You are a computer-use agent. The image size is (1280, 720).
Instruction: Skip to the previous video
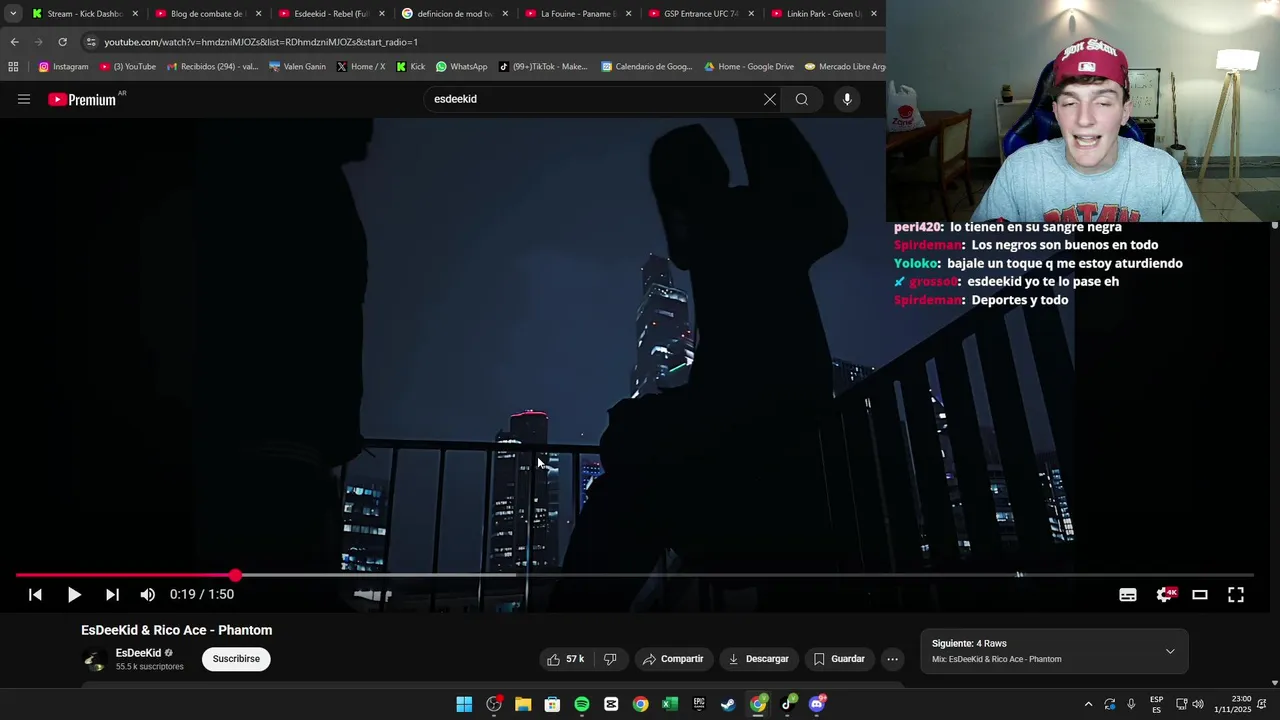click(x=35, y=594)
